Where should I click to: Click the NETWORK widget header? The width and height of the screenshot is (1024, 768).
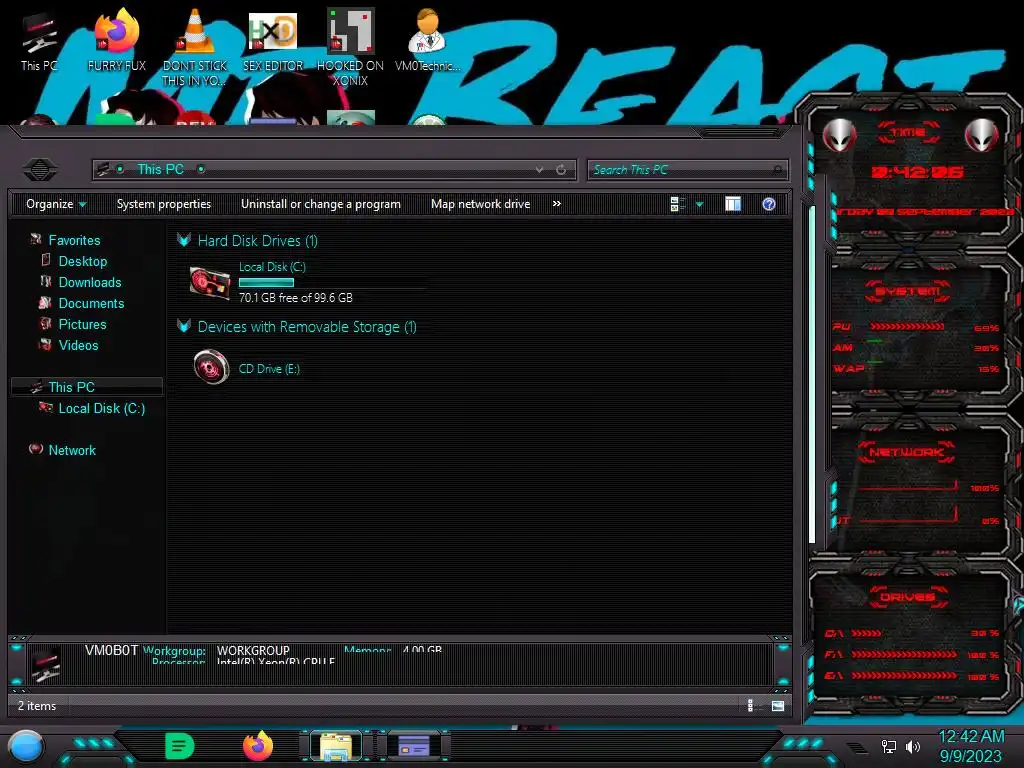906,452
